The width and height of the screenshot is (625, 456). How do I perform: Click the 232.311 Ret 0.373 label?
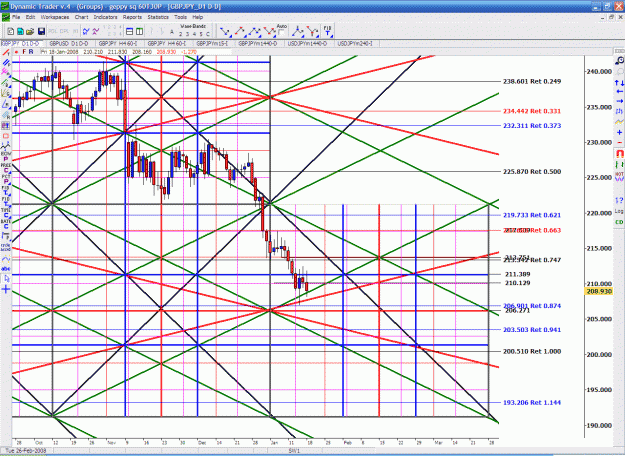532,126
